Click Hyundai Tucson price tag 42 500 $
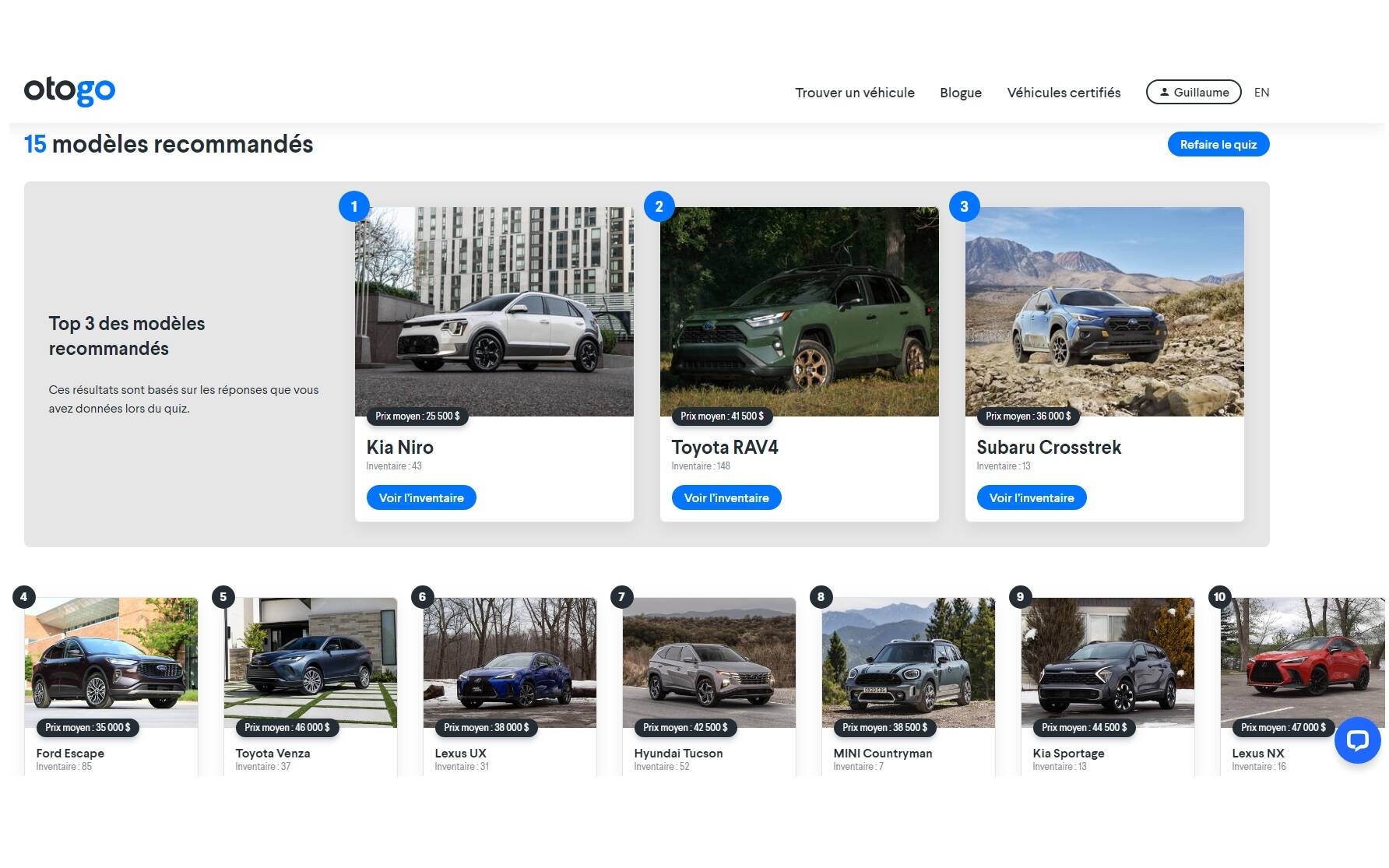1389x868 pixels. [686, 728]
